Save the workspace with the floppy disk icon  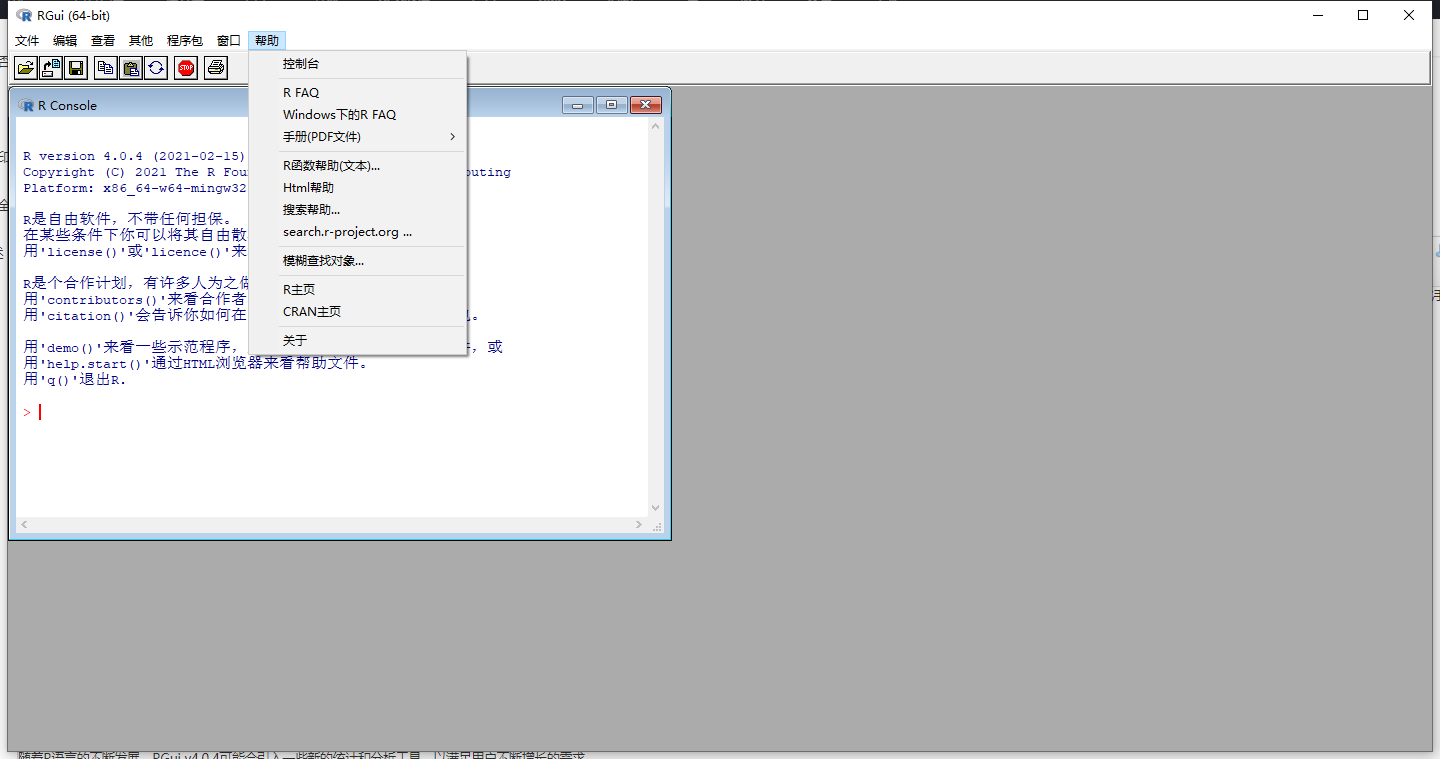point(75,67)
